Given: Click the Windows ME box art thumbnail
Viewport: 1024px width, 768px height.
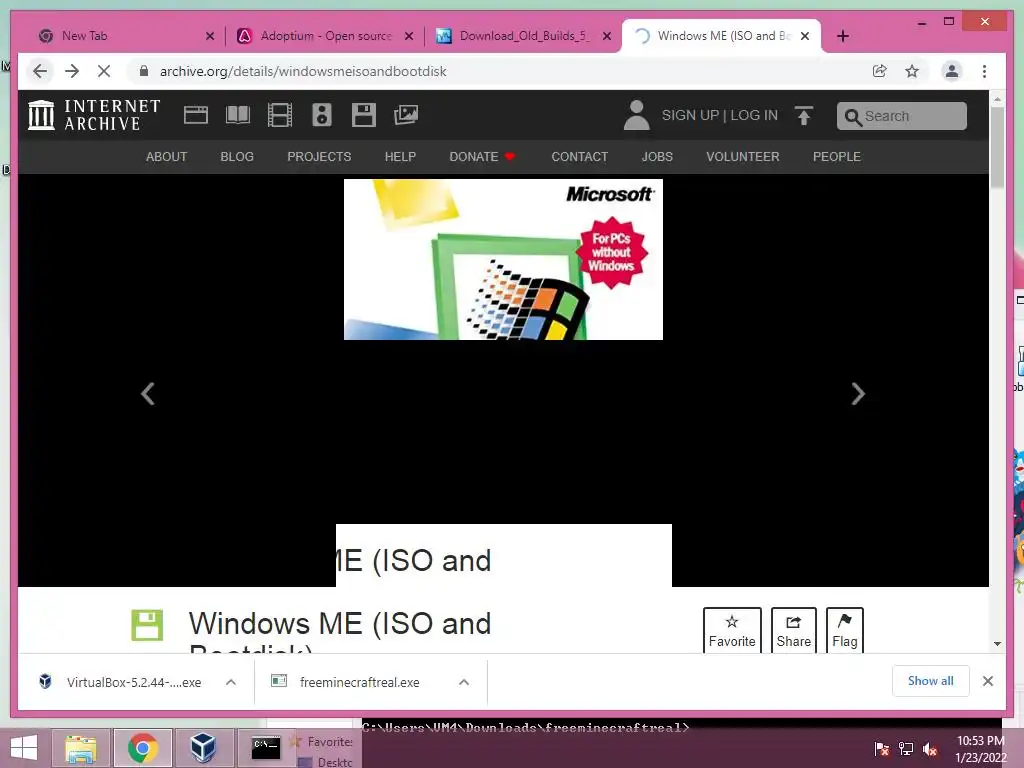Looking at the screenshot, I should (504, 259).
